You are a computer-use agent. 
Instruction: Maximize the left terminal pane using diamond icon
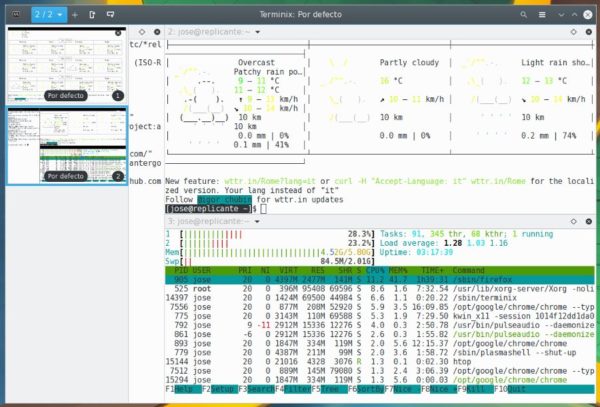pos(142,32)
